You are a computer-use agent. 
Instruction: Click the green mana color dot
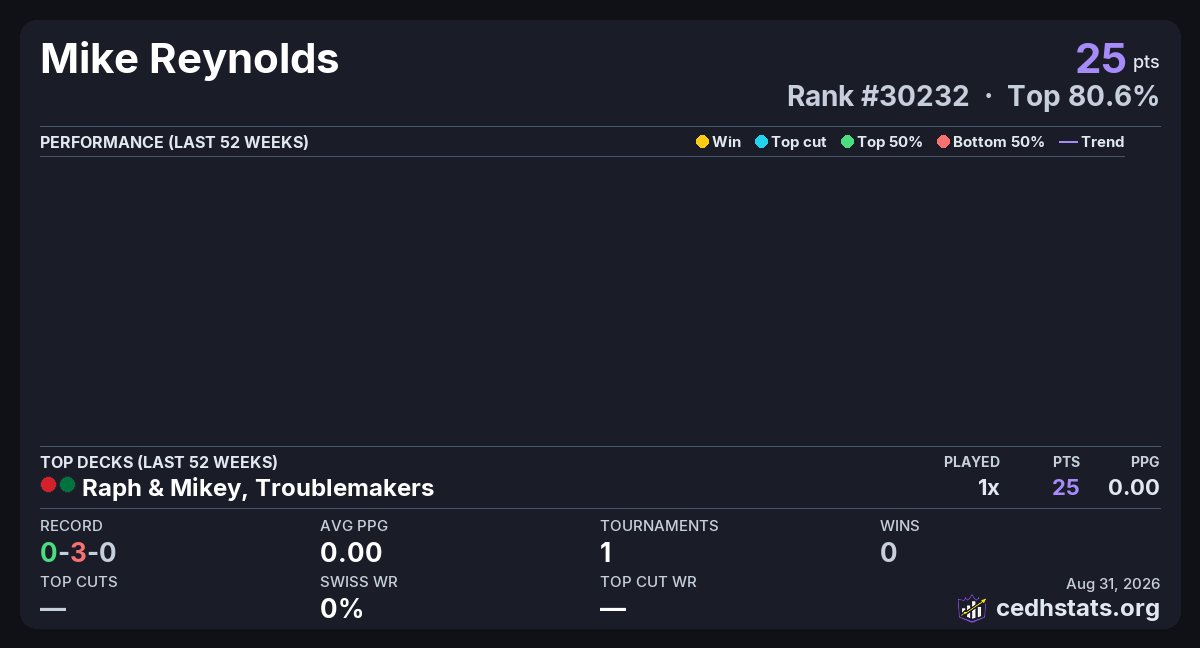pos(67,485)
